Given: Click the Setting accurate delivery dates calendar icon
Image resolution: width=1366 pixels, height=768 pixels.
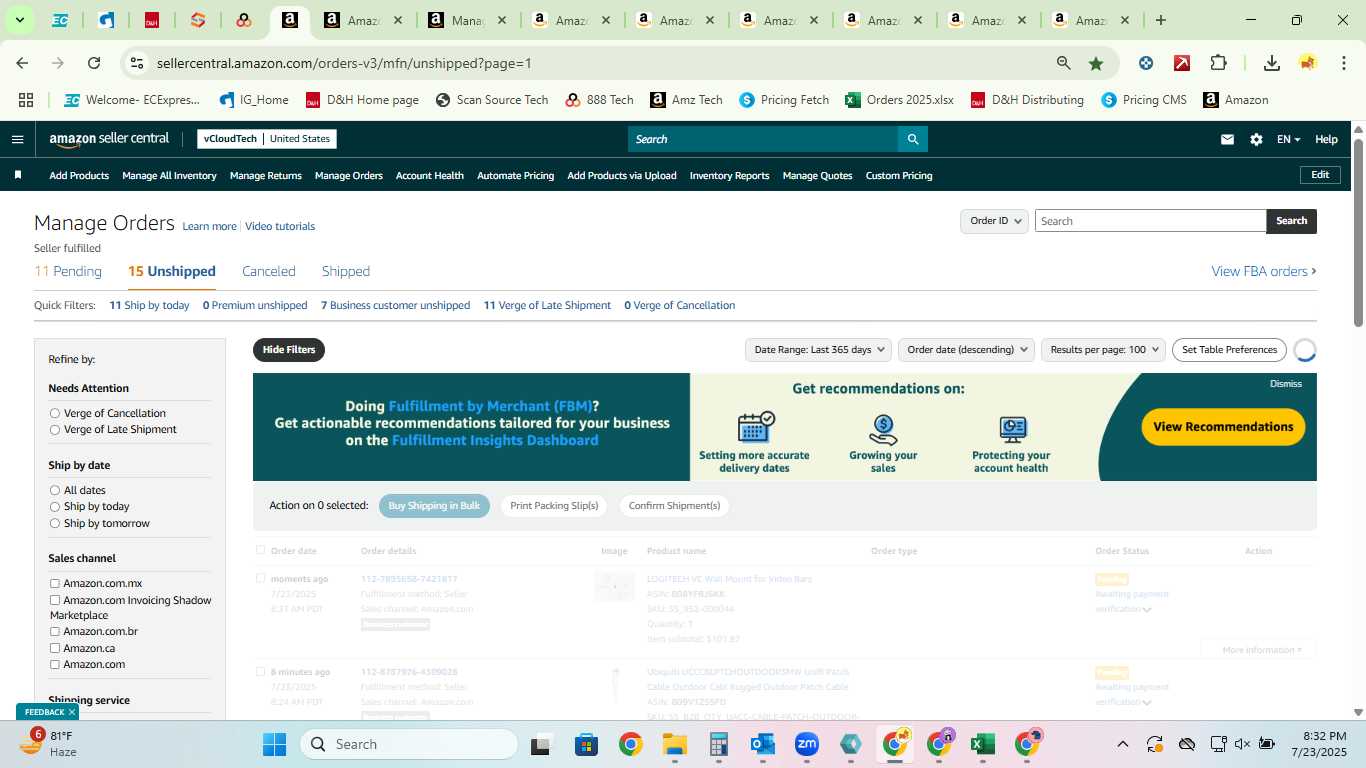Looking at the screenshot, I should pos(756,427).
